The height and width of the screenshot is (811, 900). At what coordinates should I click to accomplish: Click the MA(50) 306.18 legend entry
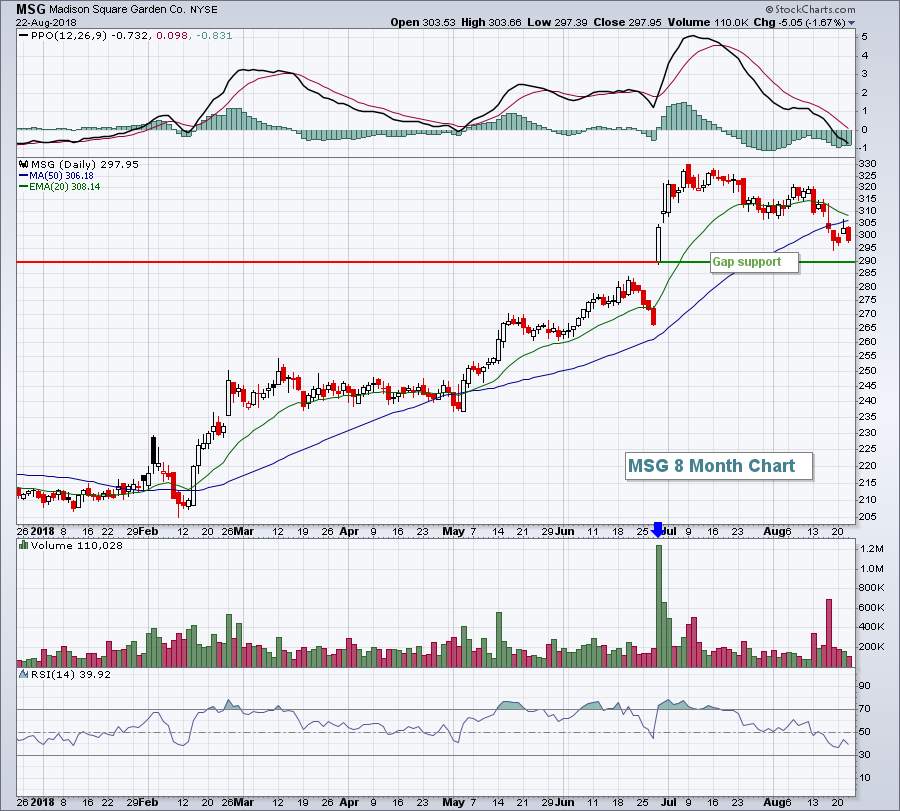[61, 176]
